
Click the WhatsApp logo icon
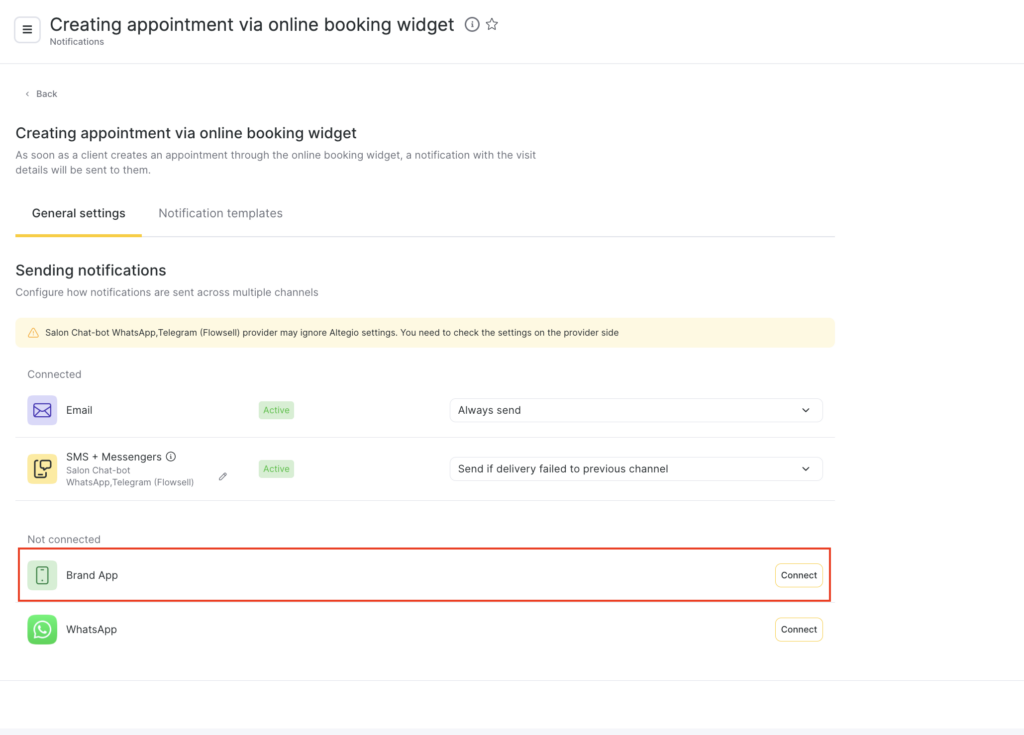[x=42, y=630]
